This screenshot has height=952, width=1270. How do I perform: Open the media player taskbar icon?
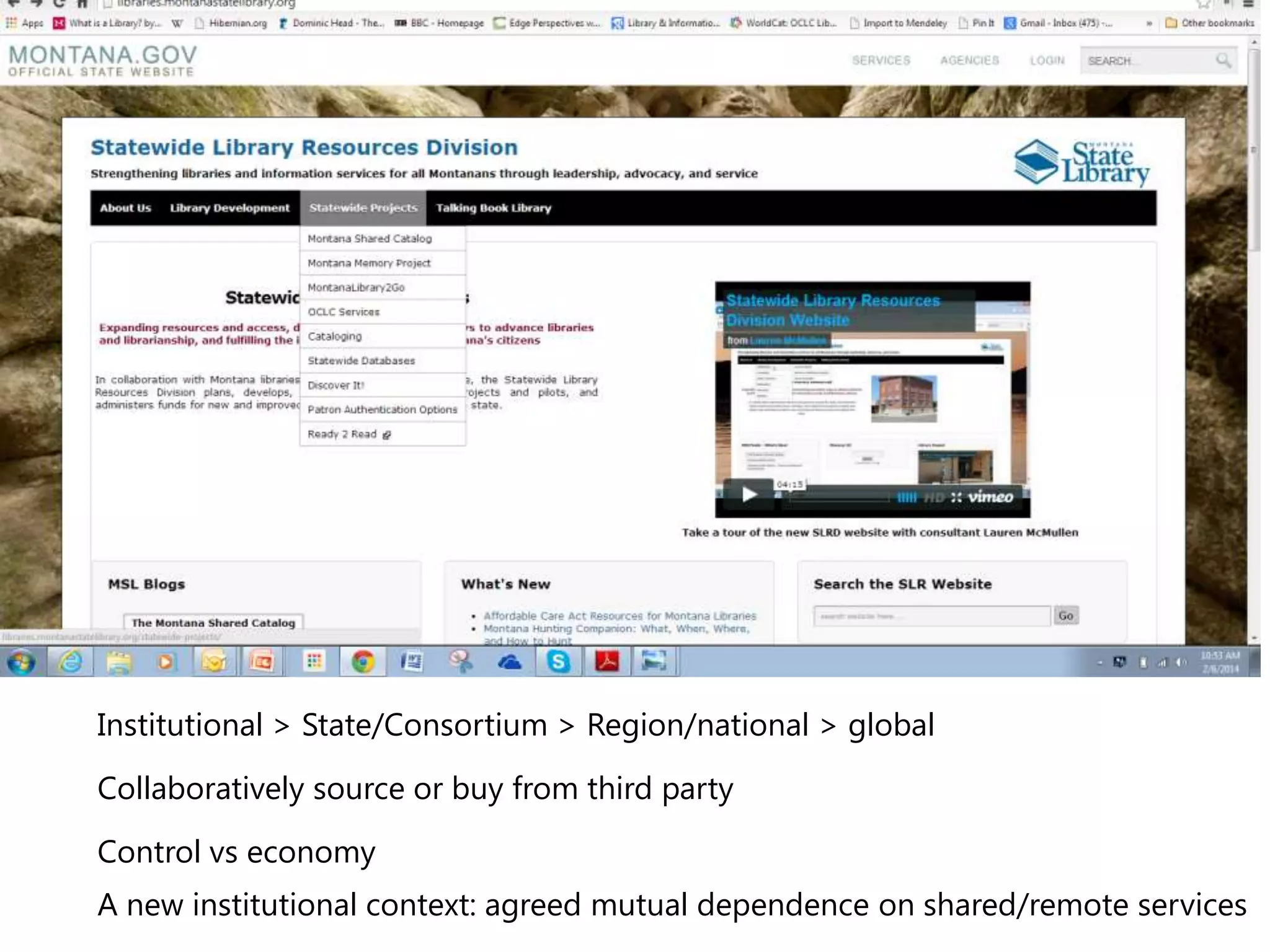click(166, 662)
